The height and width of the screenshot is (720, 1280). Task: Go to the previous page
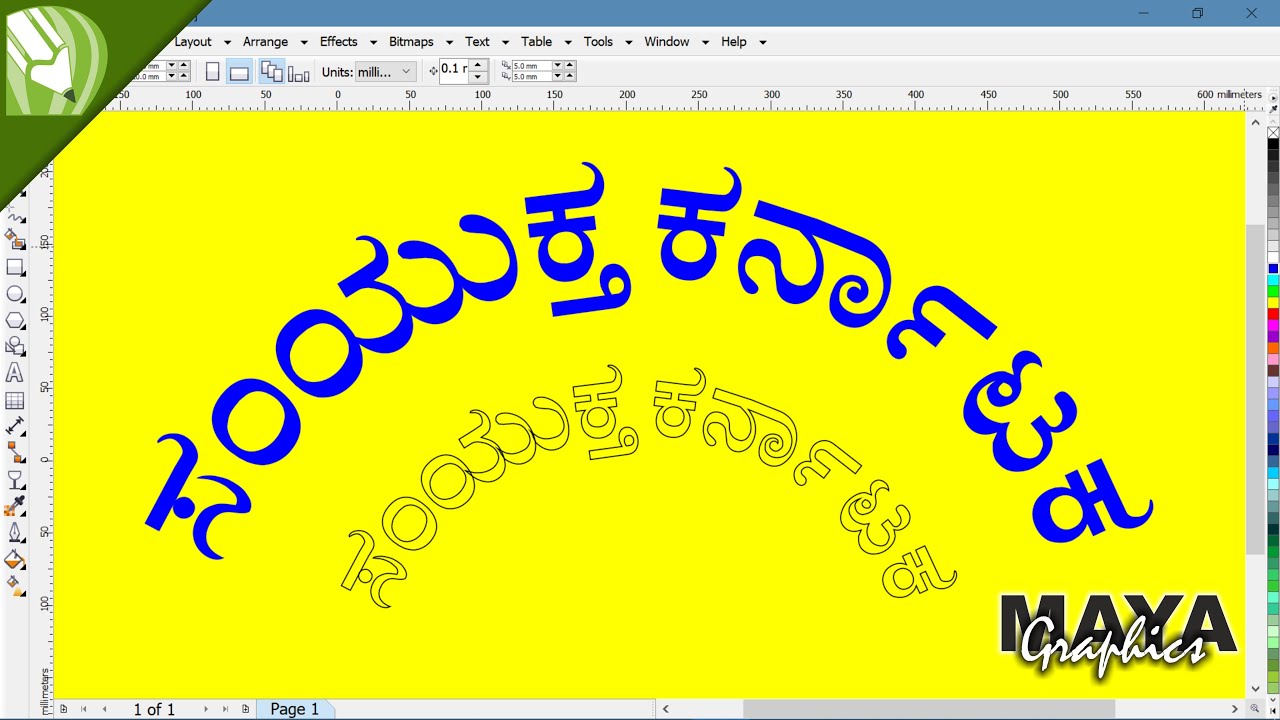tap(104, 709)
